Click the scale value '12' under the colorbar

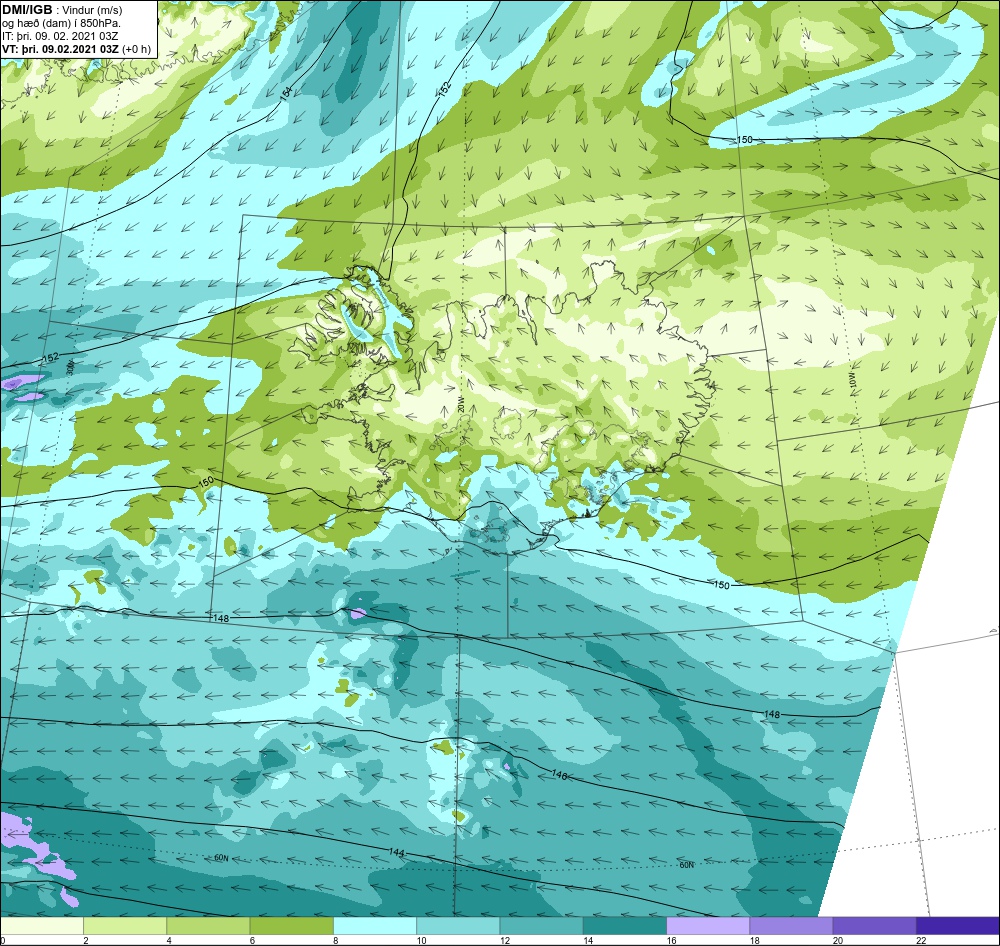pyautogui.click(x=504, y=940)
